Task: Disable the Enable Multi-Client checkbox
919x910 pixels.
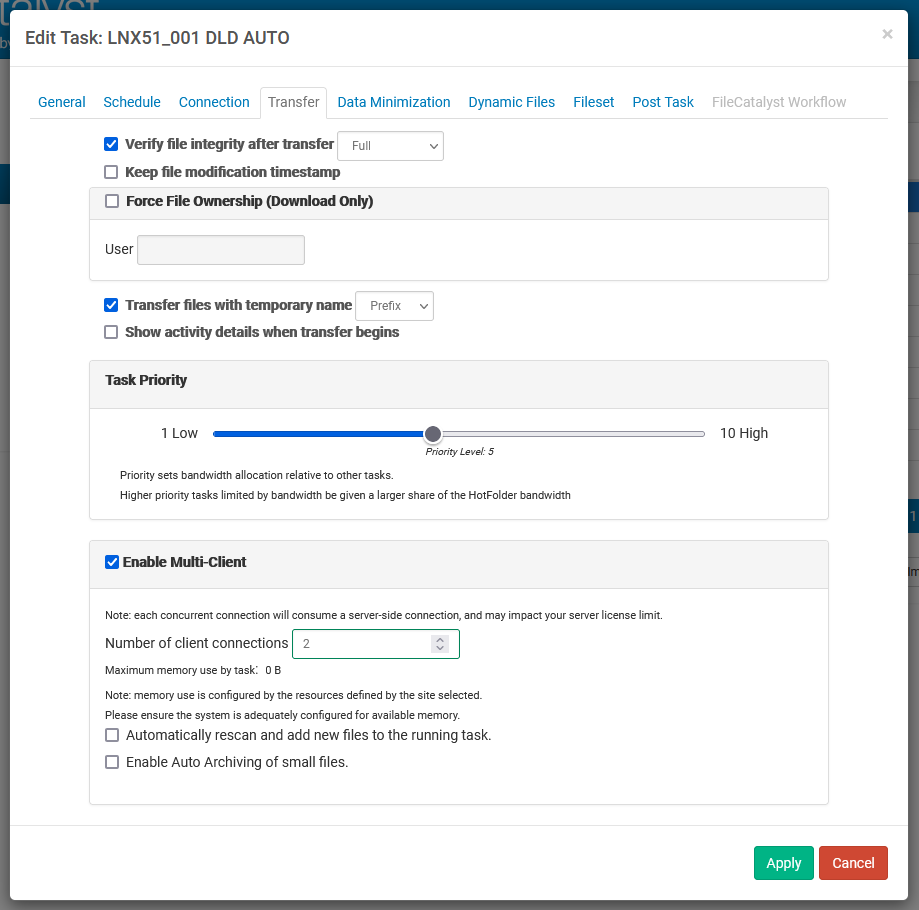Action: (x=111, y=562)
